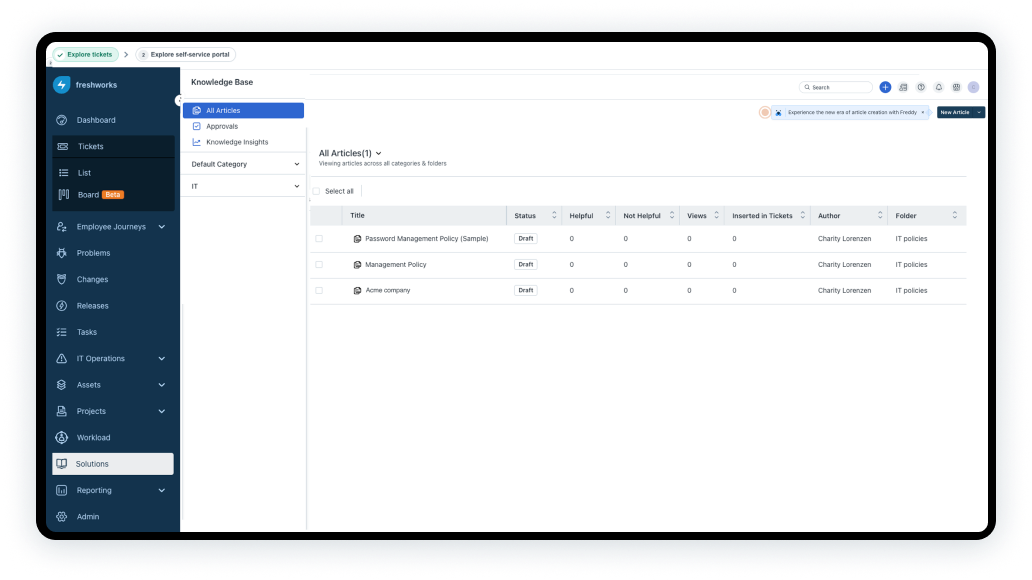Image resolution: width=1032 pixels, height=580 pixels.
Task: Click the Admin gear icon
Action: [x=62, y=517]
